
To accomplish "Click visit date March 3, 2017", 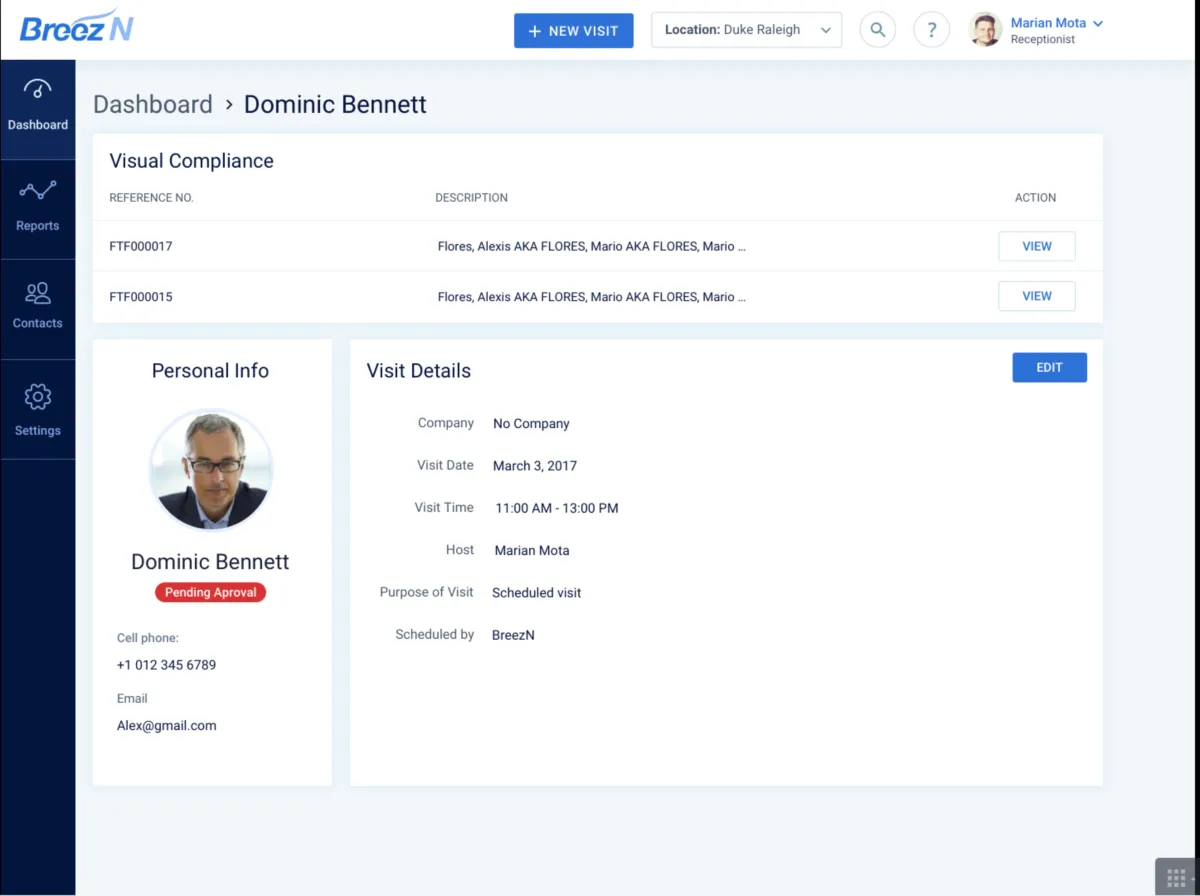I will pos(535,466).
